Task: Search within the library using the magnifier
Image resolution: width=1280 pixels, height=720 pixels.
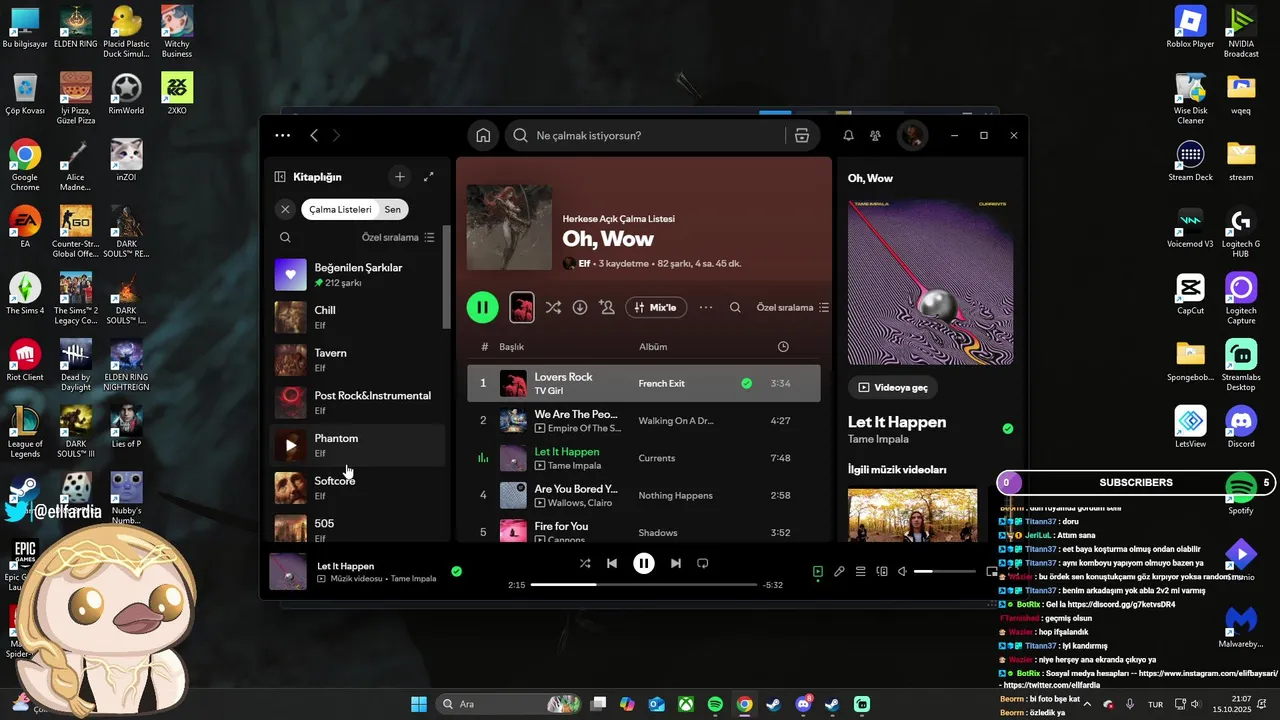Action: [285, 238]
